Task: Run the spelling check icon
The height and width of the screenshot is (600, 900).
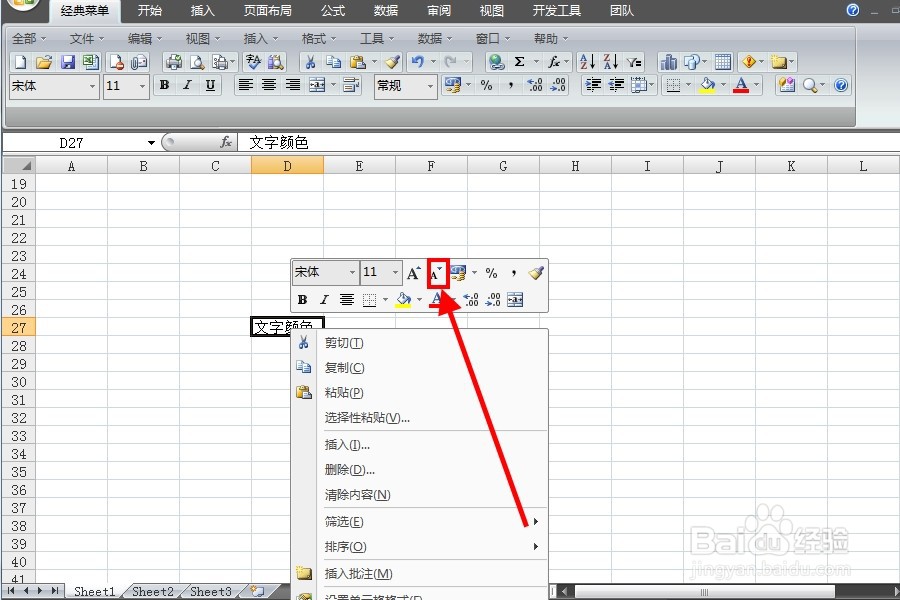Action: 253,62
